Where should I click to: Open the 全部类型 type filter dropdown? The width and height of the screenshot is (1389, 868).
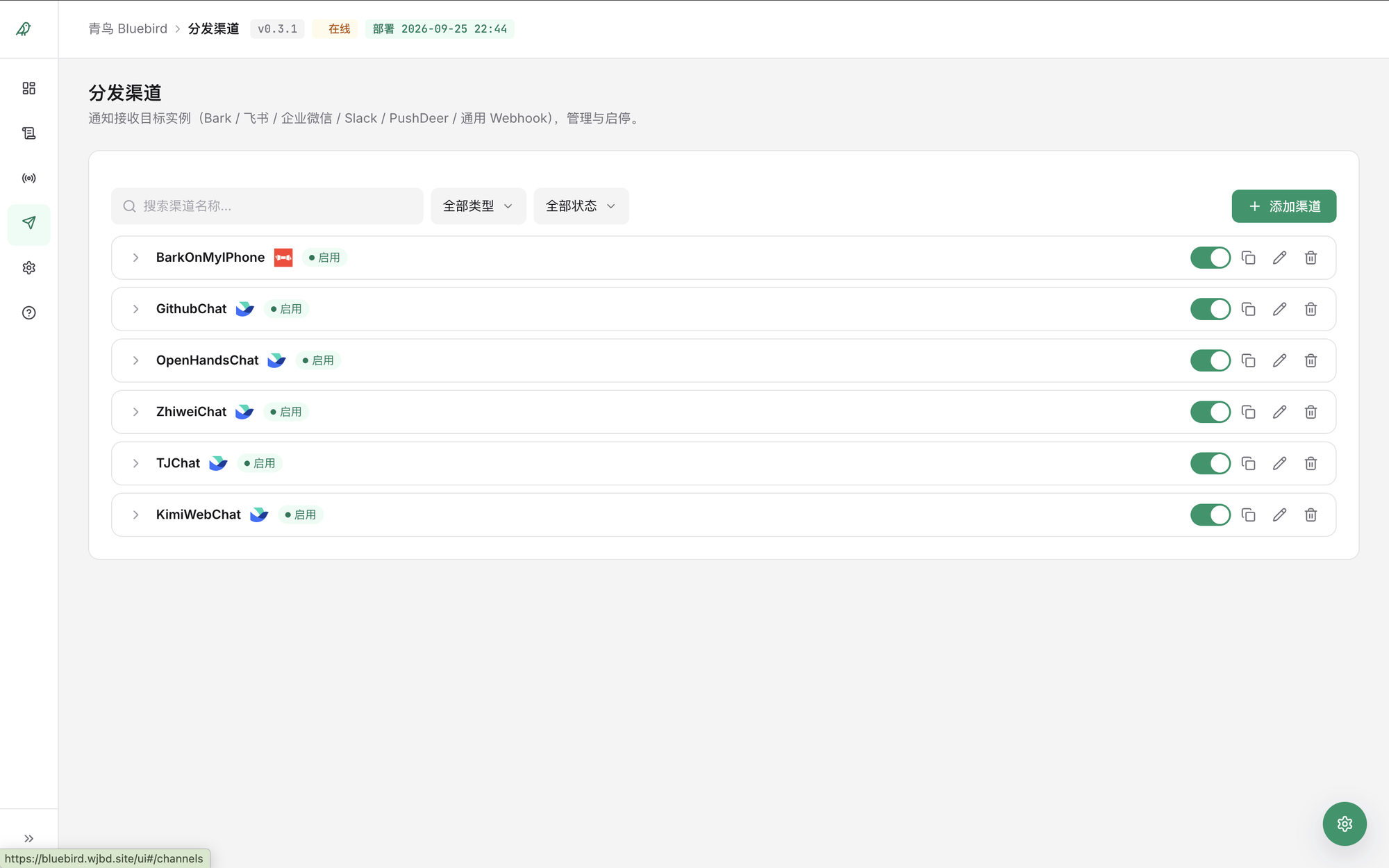478,206
